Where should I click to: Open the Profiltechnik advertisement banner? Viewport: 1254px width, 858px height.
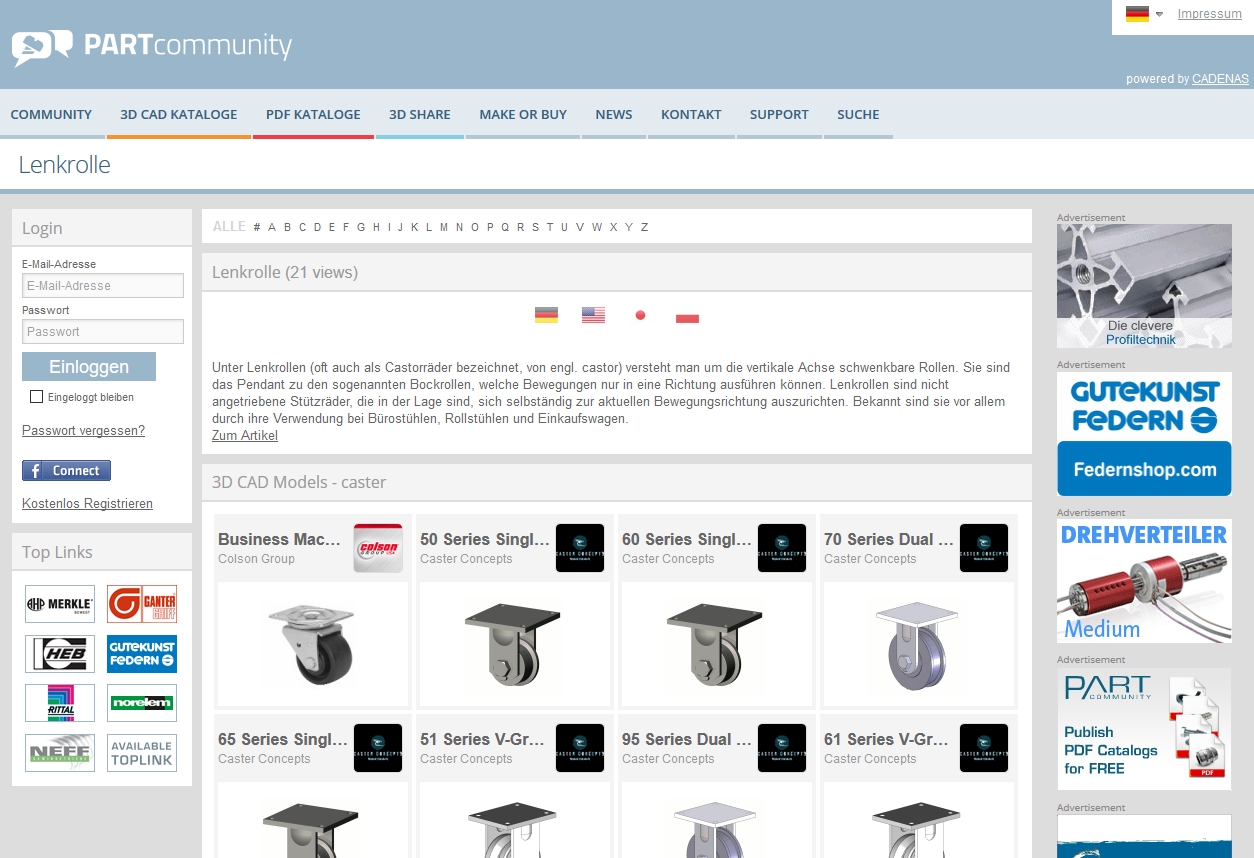1144,286
